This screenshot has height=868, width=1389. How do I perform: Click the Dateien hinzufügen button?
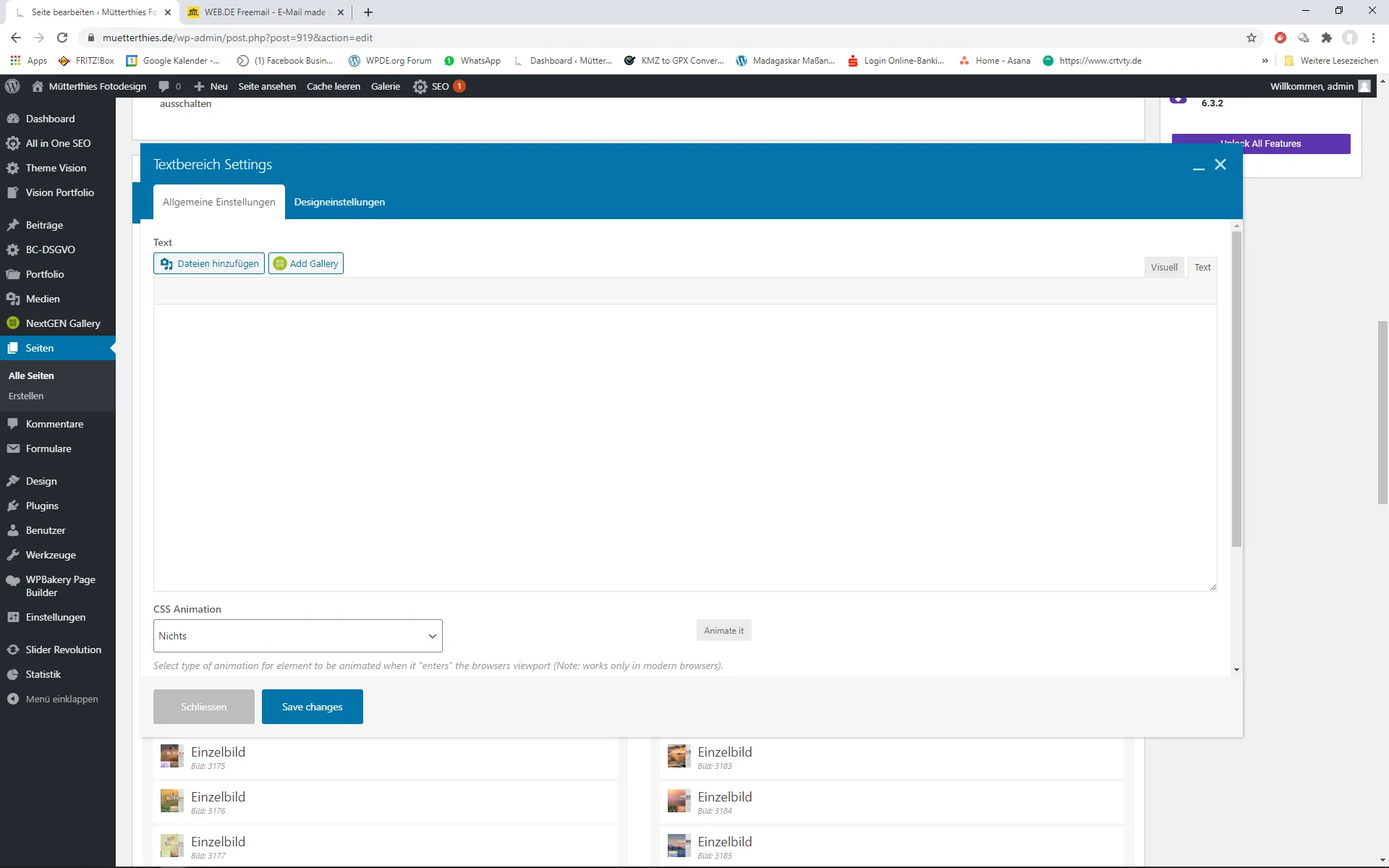tap(209, 263)
